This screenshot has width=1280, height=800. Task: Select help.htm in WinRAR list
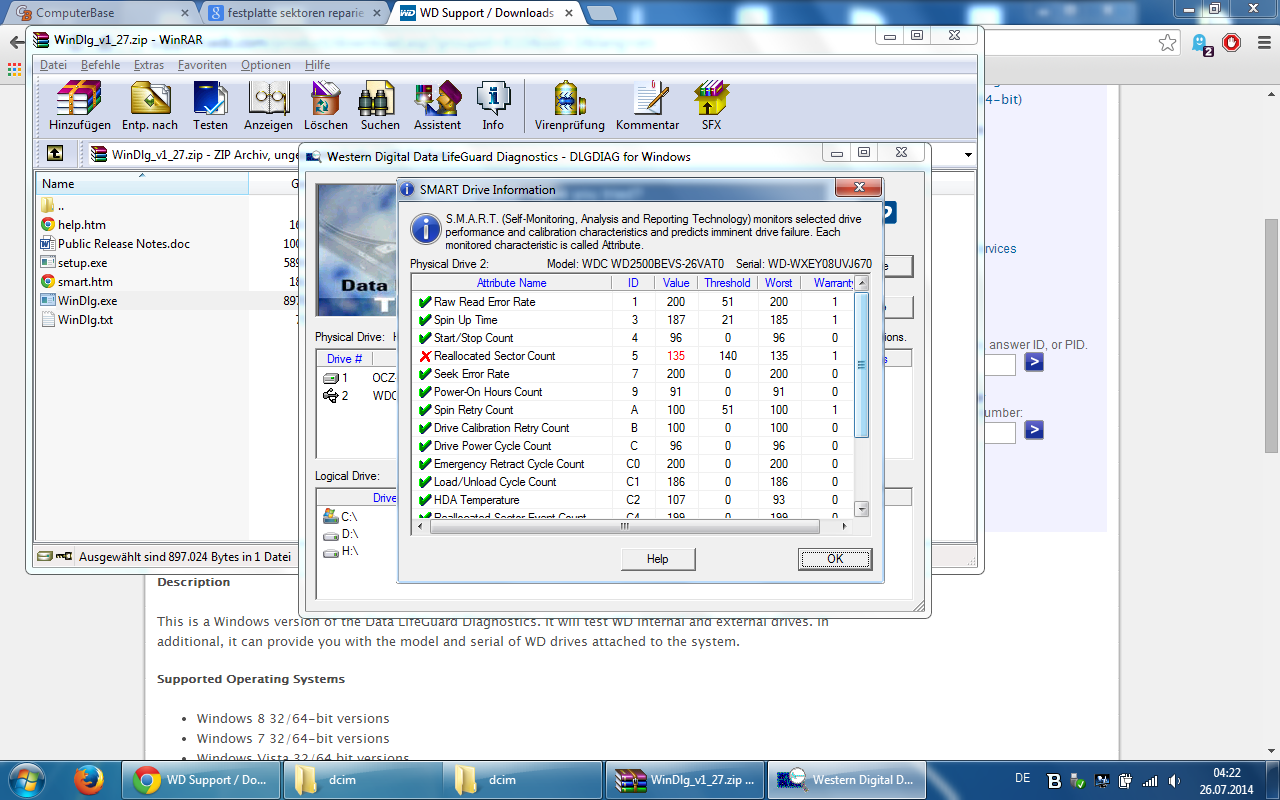[x=81, y=225]
